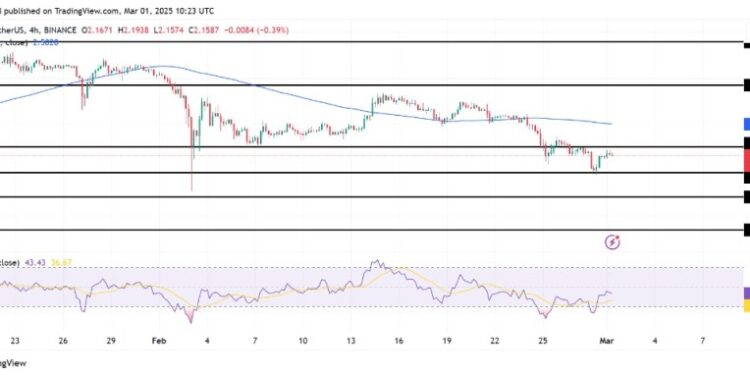The image size is (750, 375).
Task: Click the close value C2.1587
Action: tap(204, 30)
